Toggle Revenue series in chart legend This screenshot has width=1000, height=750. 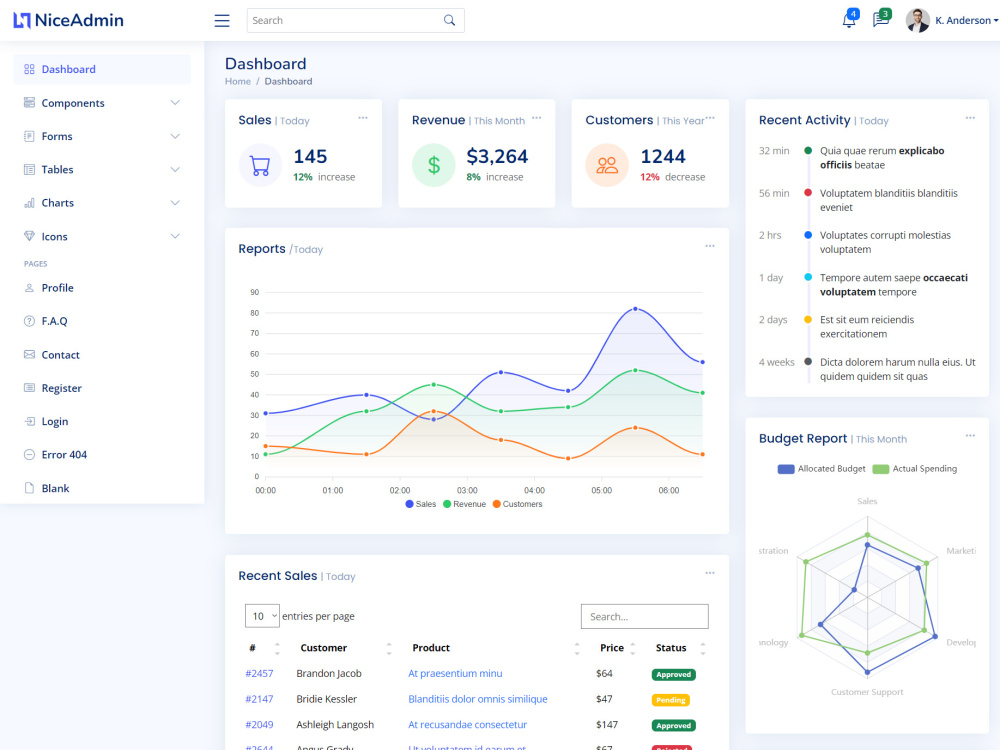click(465, 504)
